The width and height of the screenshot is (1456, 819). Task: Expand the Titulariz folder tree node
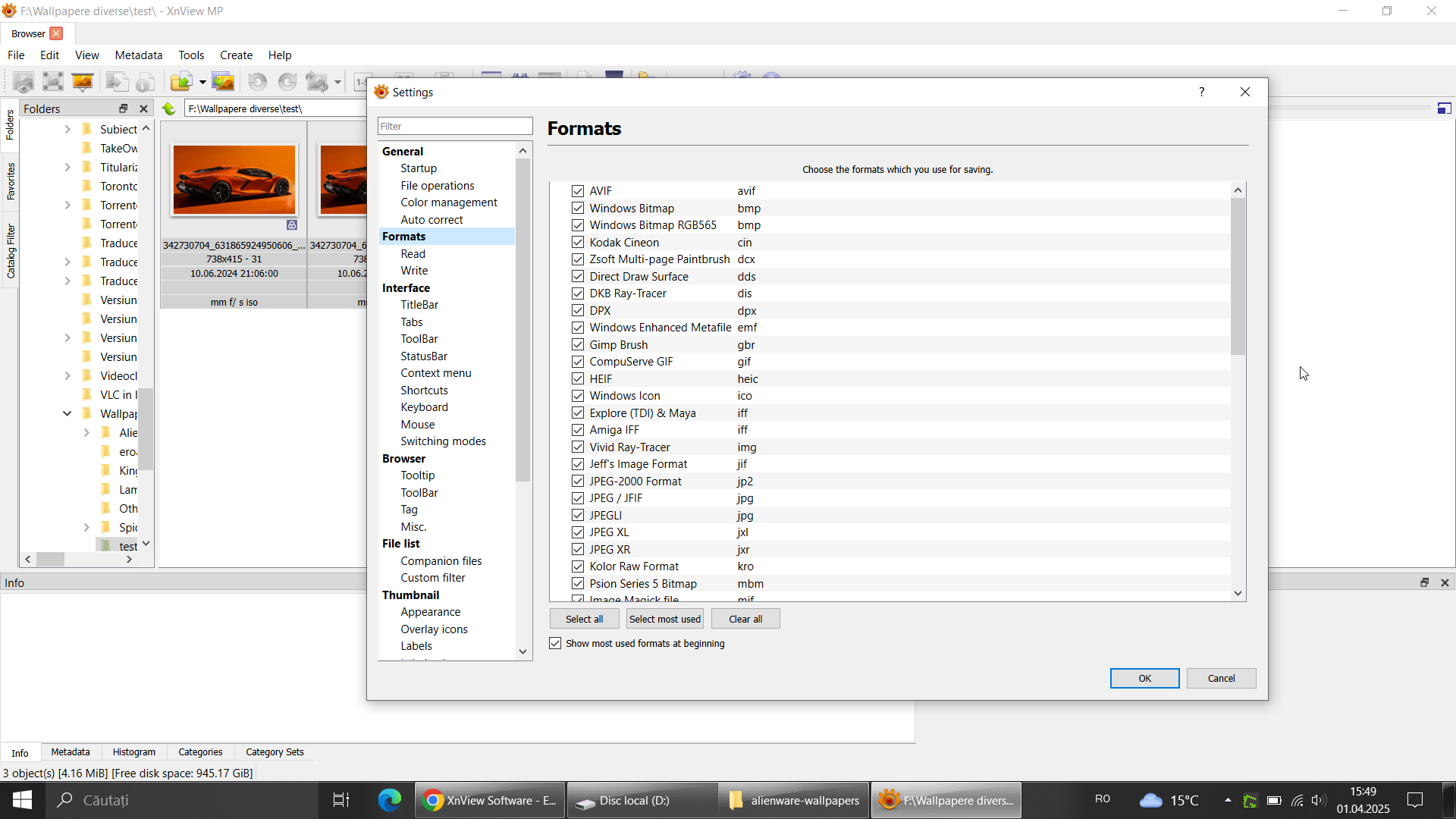click(x=67, y=168)
